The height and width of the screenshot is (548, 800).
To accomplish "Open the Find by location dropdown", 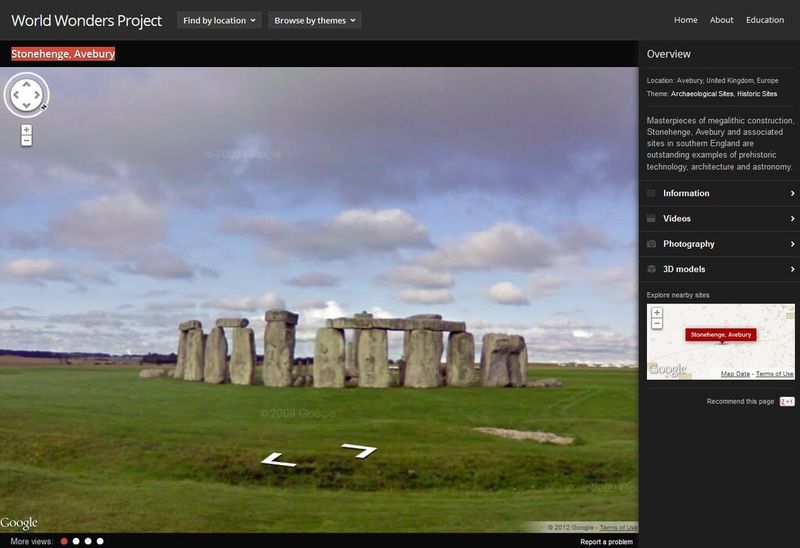I will (219, 20).
